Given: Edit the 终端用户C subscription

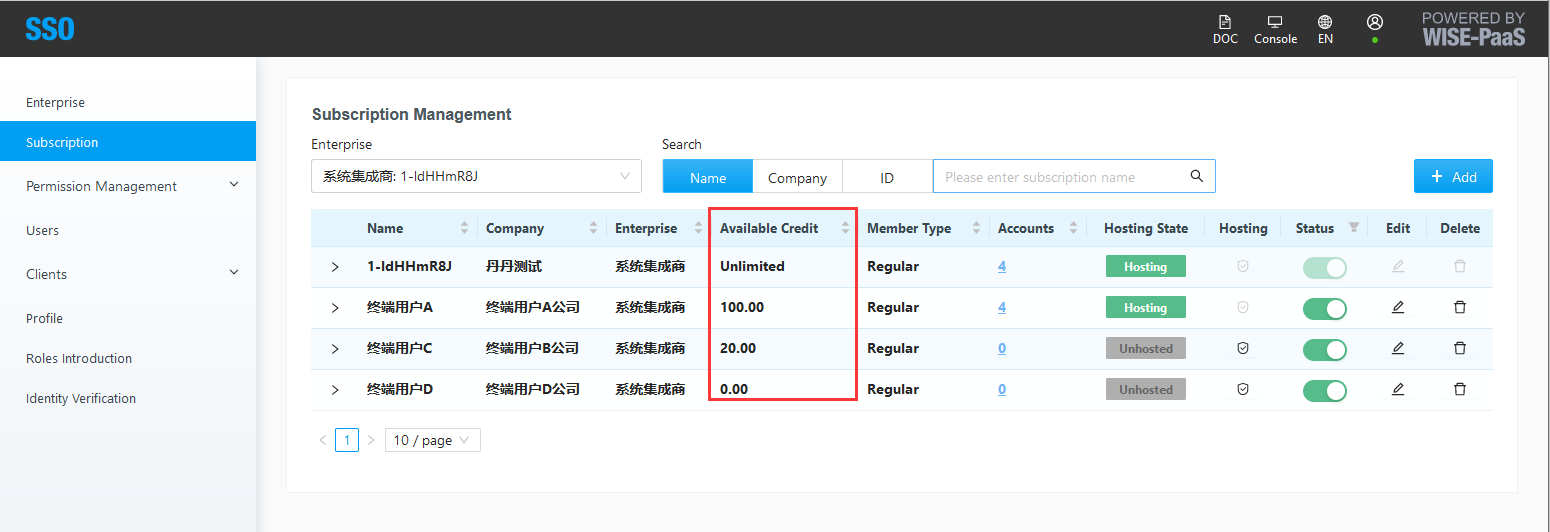Looking at the screenshot, I should pyautogui.click(x=1398, y=348).
